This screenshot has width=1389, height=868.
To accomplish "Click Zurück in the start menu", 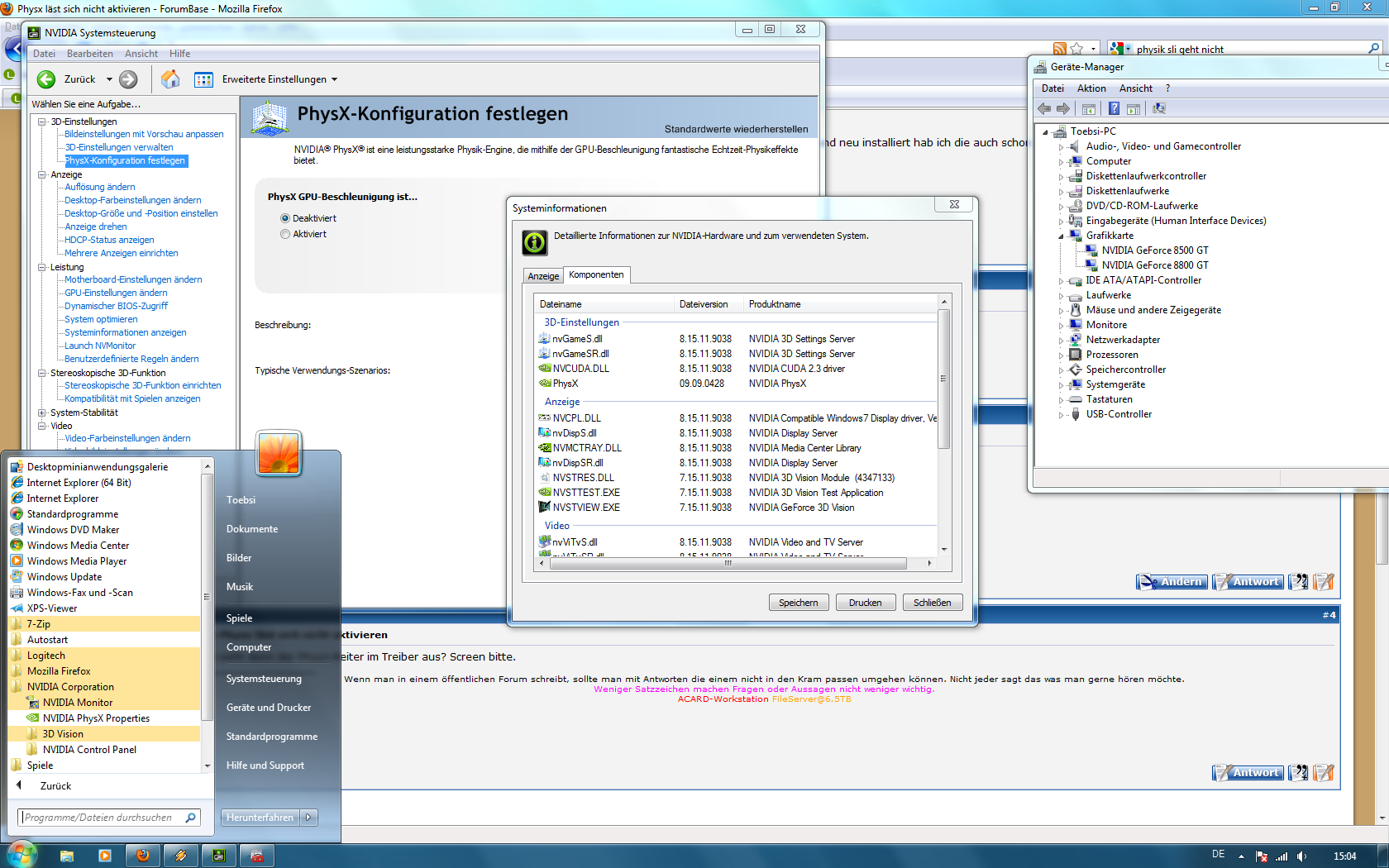I will coord(55,786).
